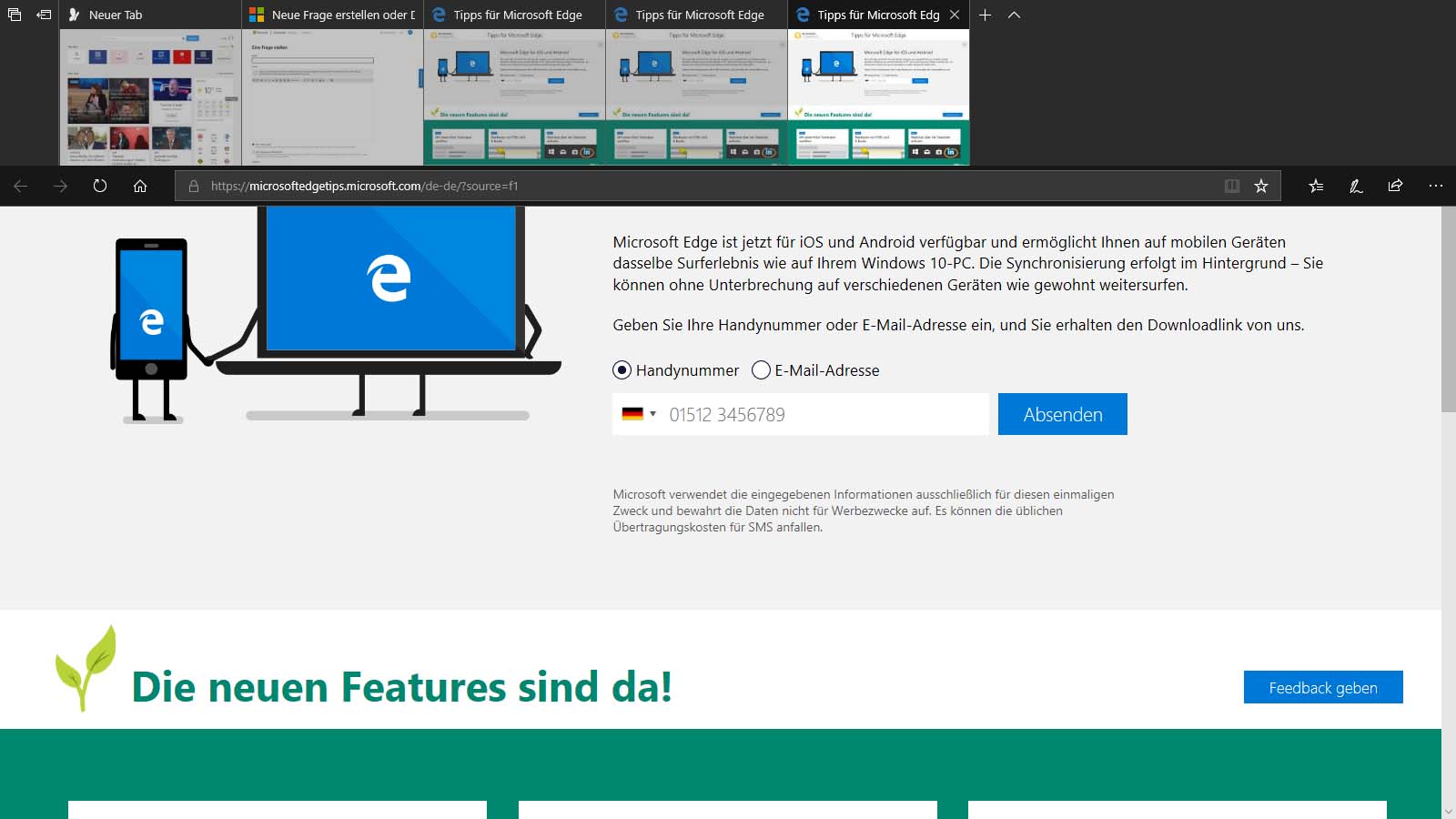This screenshot has width=1456, height=819.
Task: Select the Neue Frage erstellen preview thumbnail
Action: pos(333,97)
